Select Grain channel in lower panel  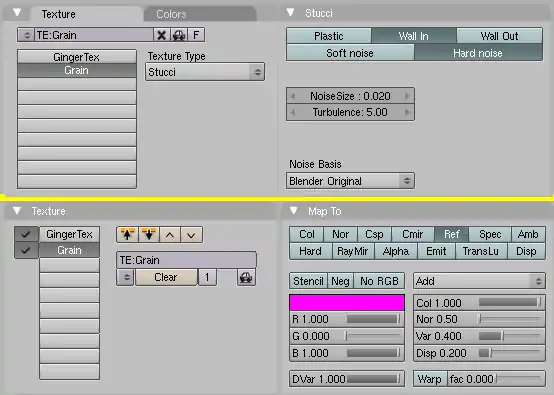[69, 250]
